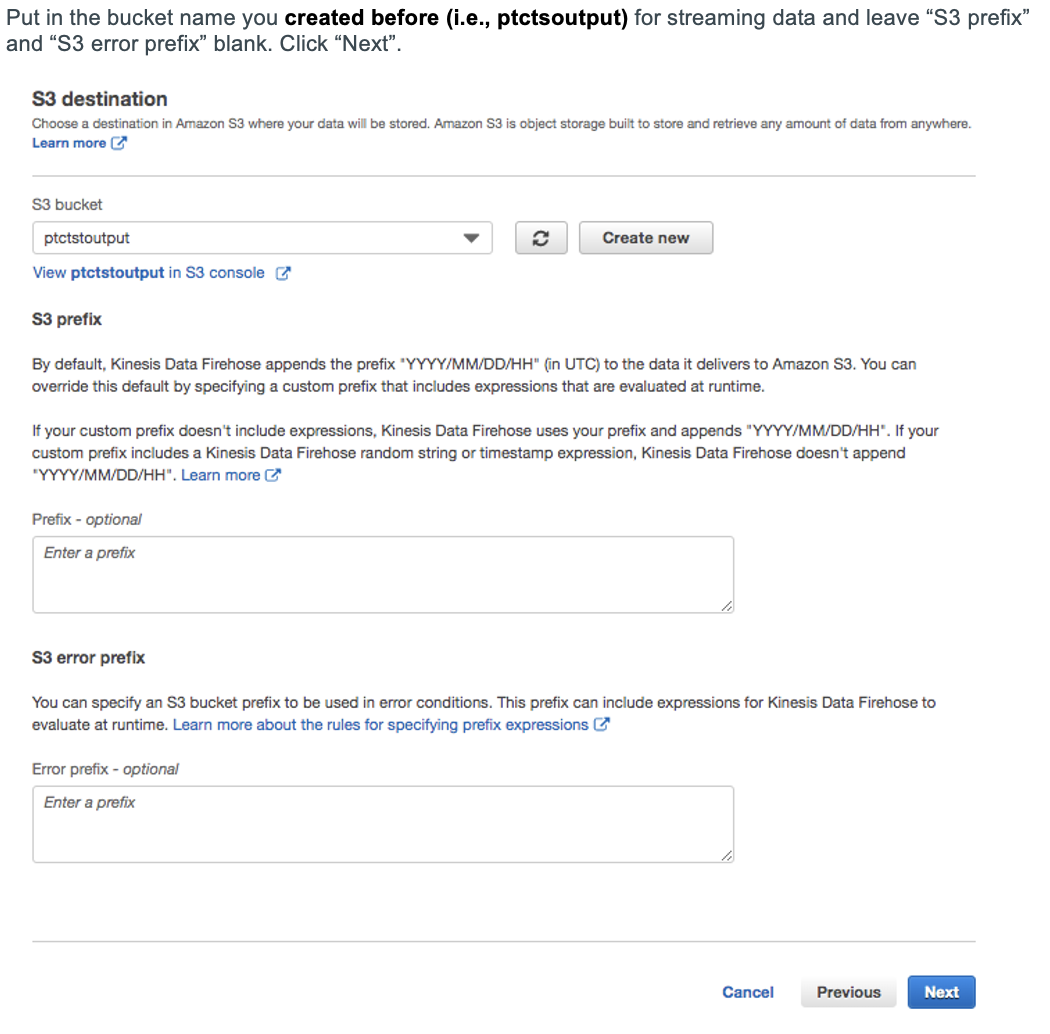Grab the Prefix textarea resize handle

[x=726, y=606]
